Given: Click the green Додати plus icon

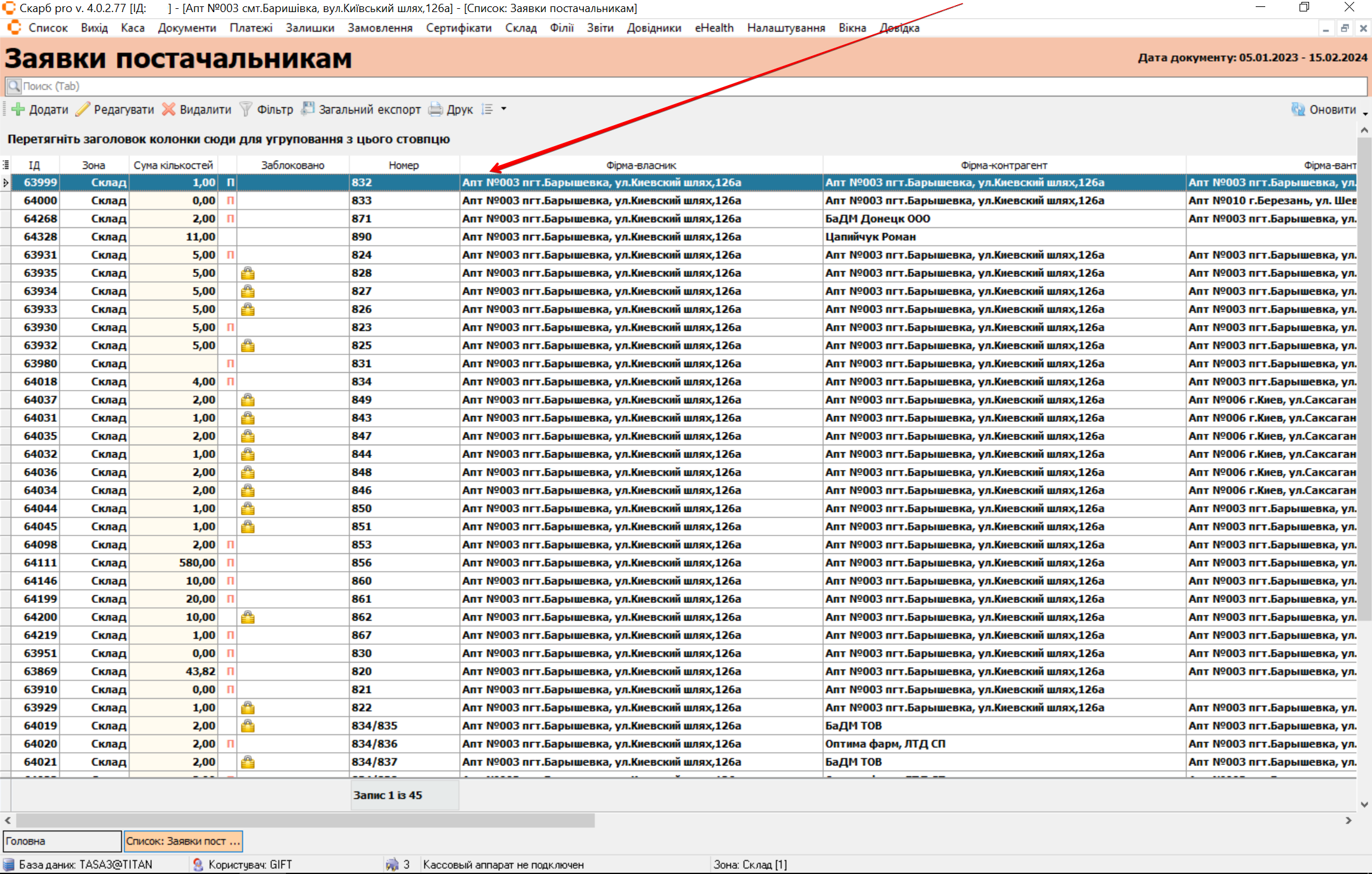Looking at the screenshot, I should click(18, 109).
